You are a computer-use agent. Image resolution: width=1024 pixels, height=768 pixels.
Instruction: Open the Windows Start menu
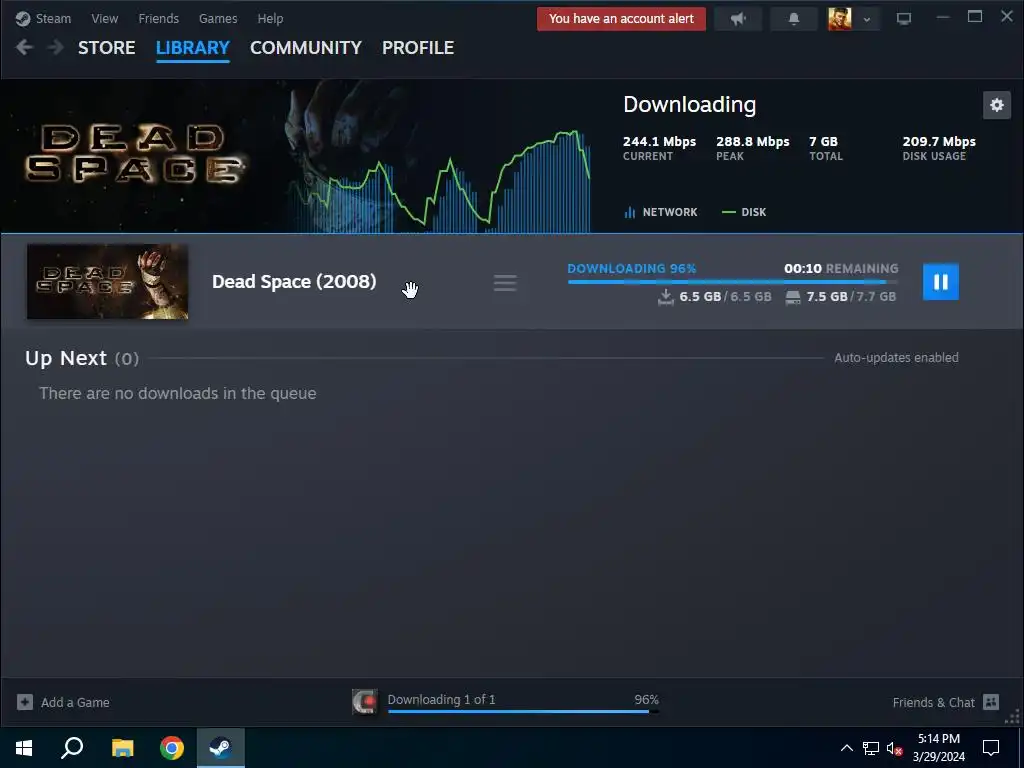point(24,748)
